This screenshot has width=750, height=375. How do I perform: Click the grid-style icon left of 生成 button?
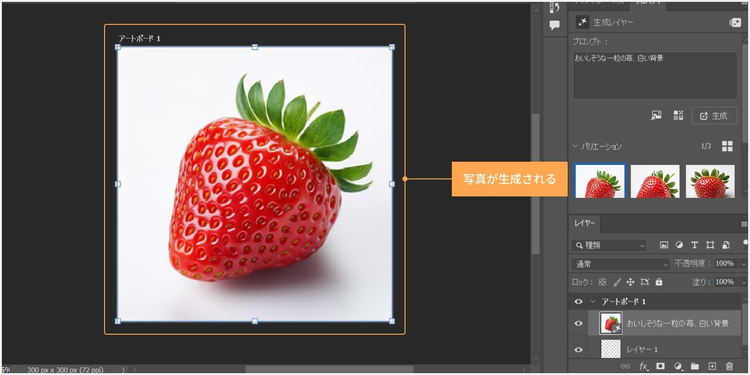(678, 115)
